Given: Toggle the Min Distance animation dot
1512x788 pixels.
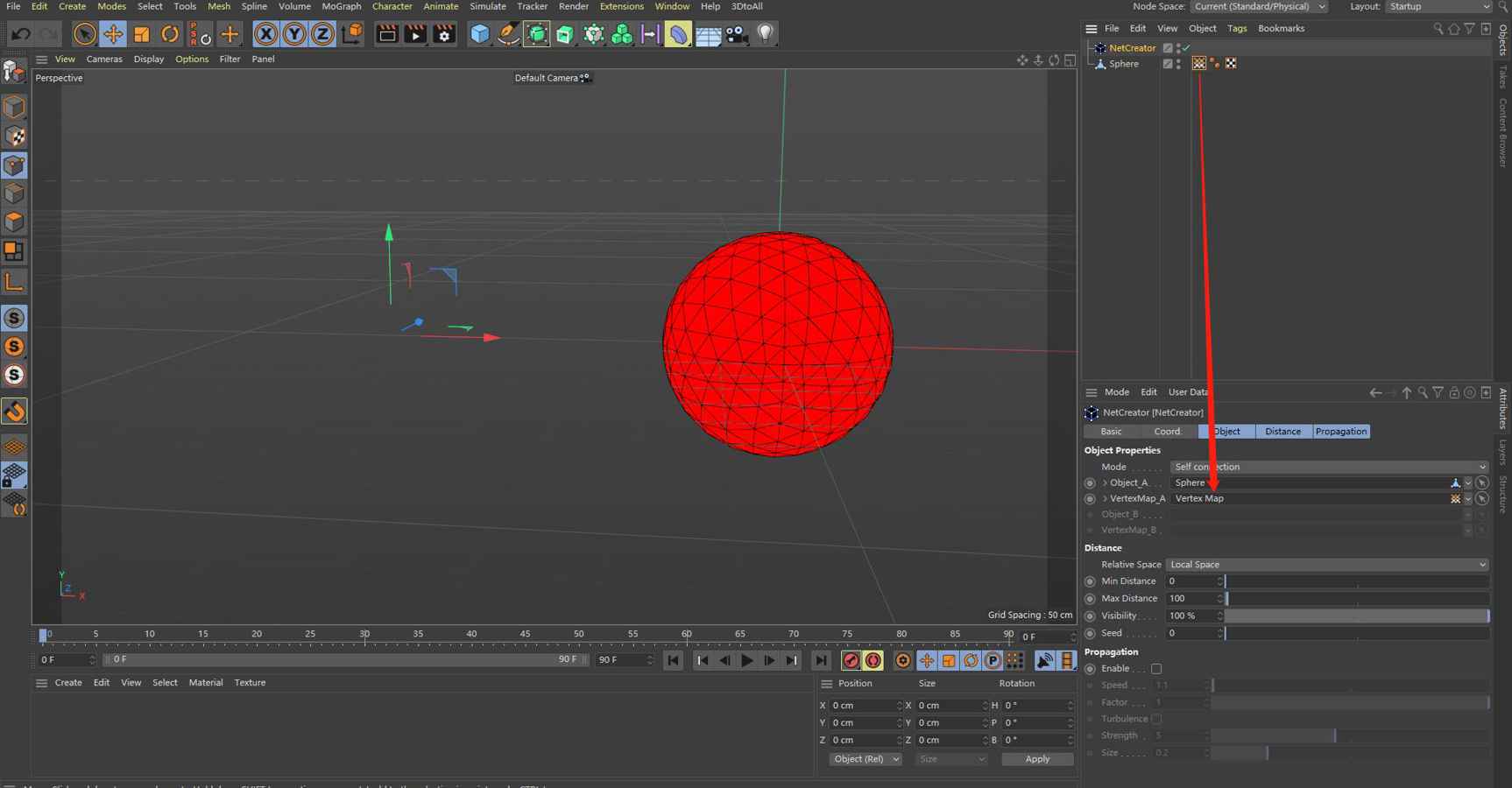Looking at the screenshot, I should click(1090, 581).
